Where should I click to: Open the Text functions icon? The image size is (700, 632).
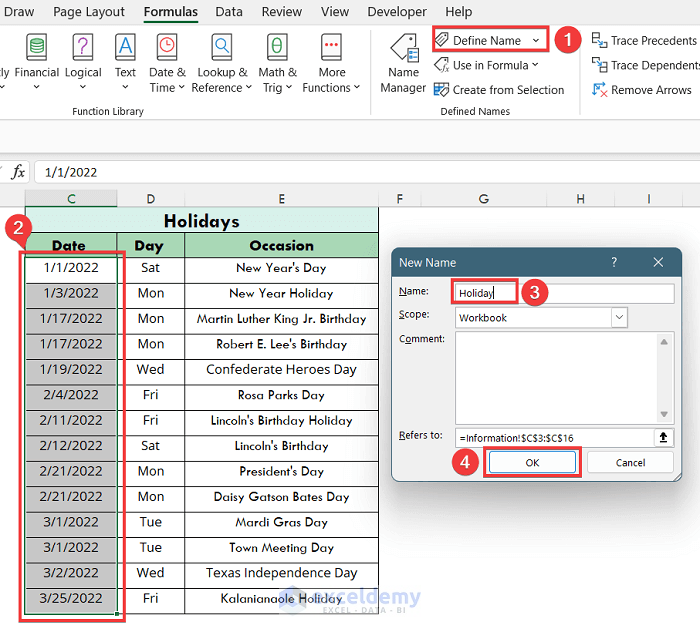[125, 47]
